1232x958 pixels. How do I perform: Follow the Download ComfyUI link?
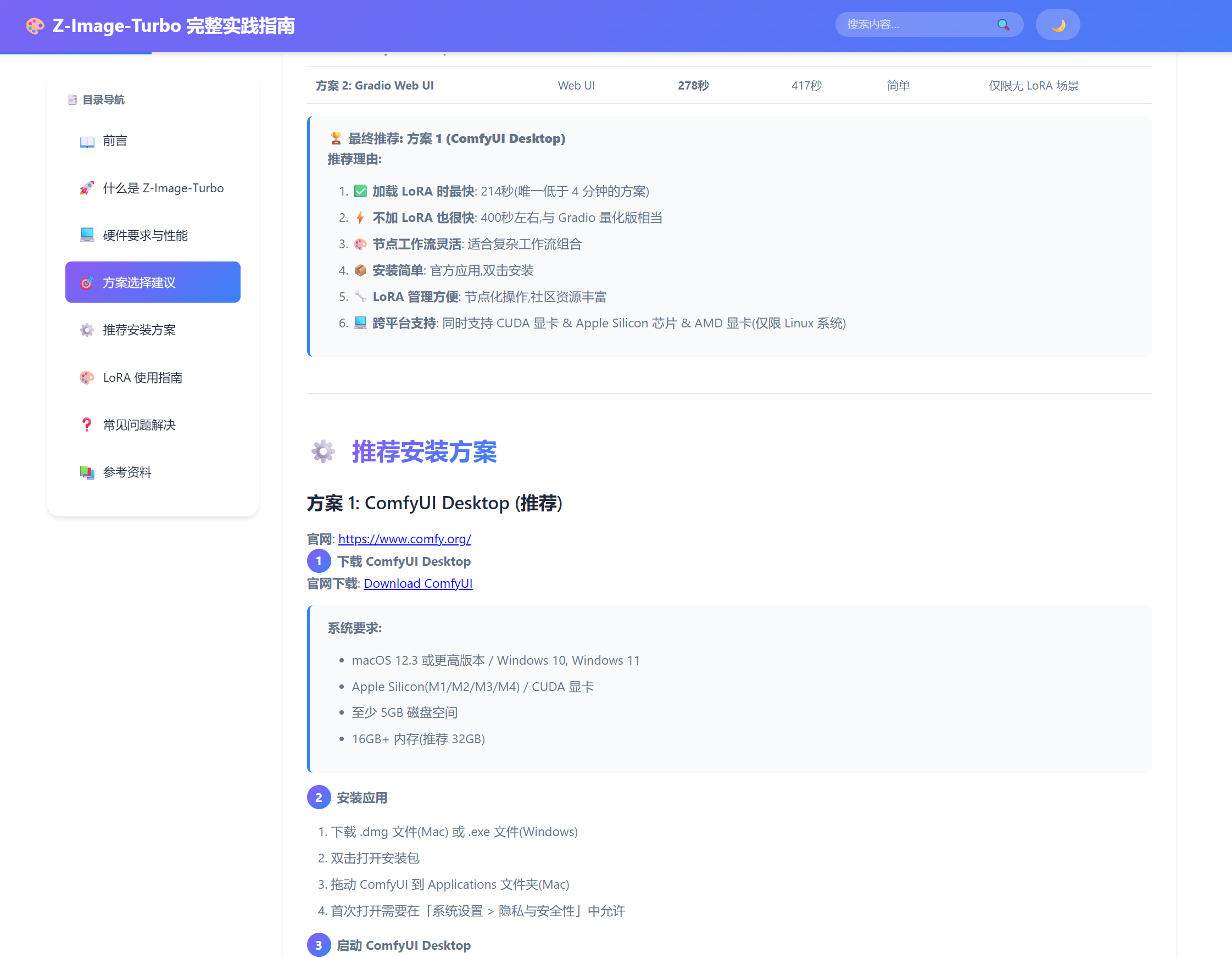418,583
